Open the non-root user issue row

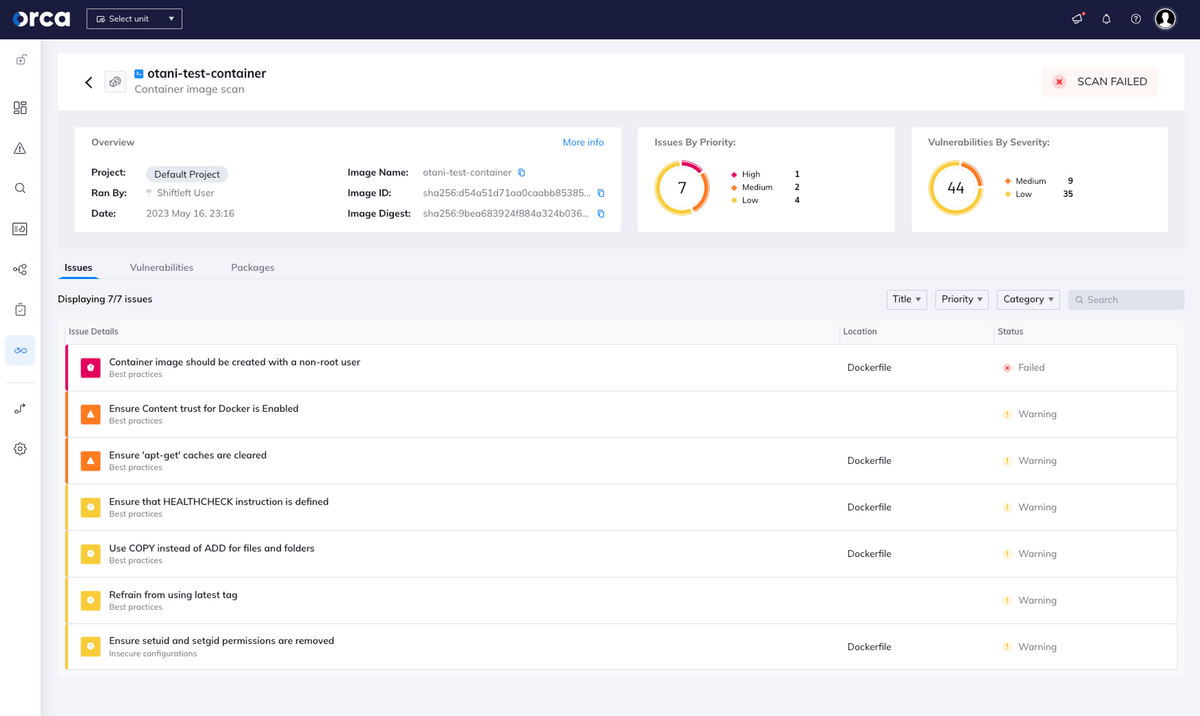[621, 367]
